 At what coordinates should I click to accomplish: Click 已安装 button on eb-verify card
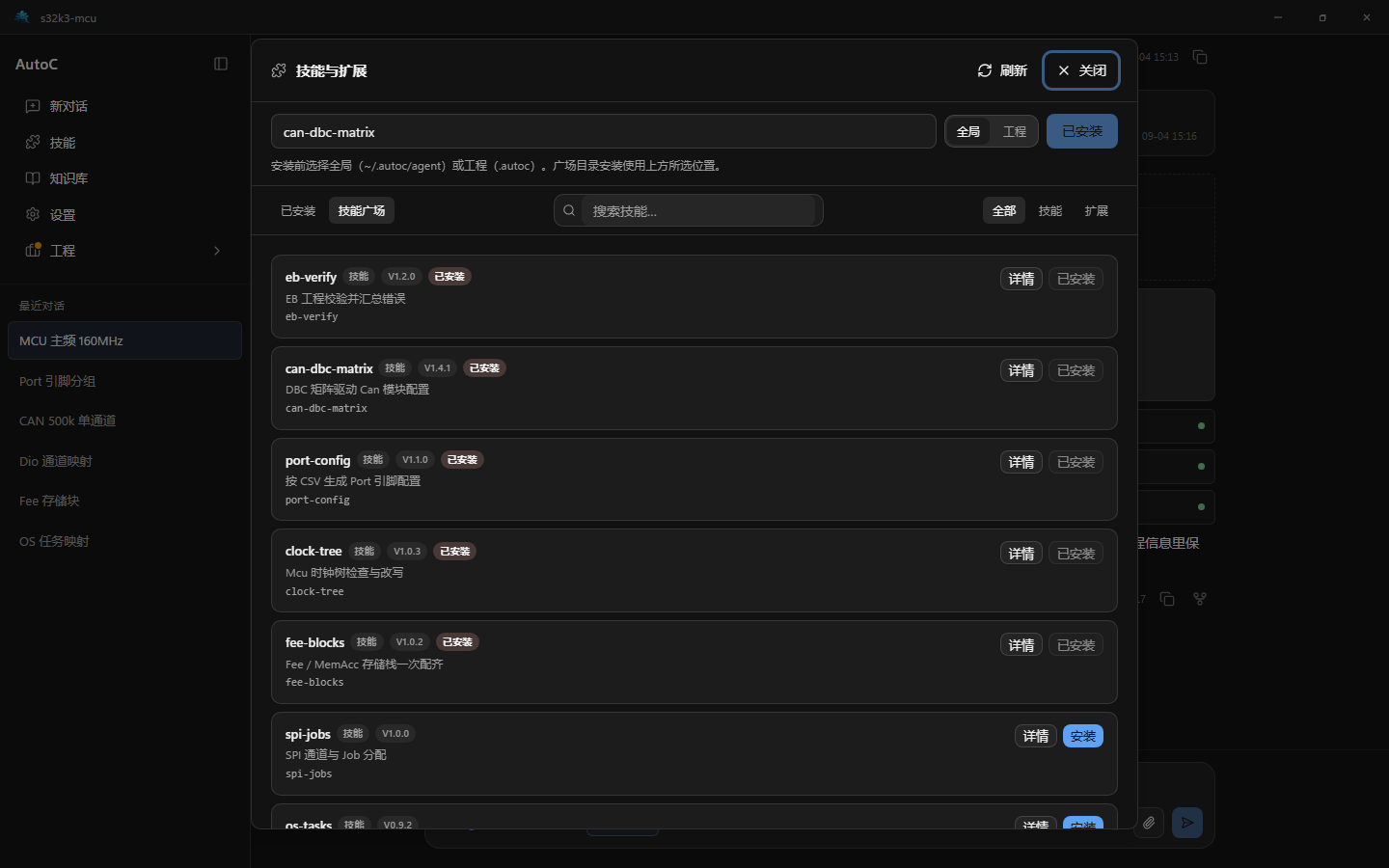(x=1076, y=279)
